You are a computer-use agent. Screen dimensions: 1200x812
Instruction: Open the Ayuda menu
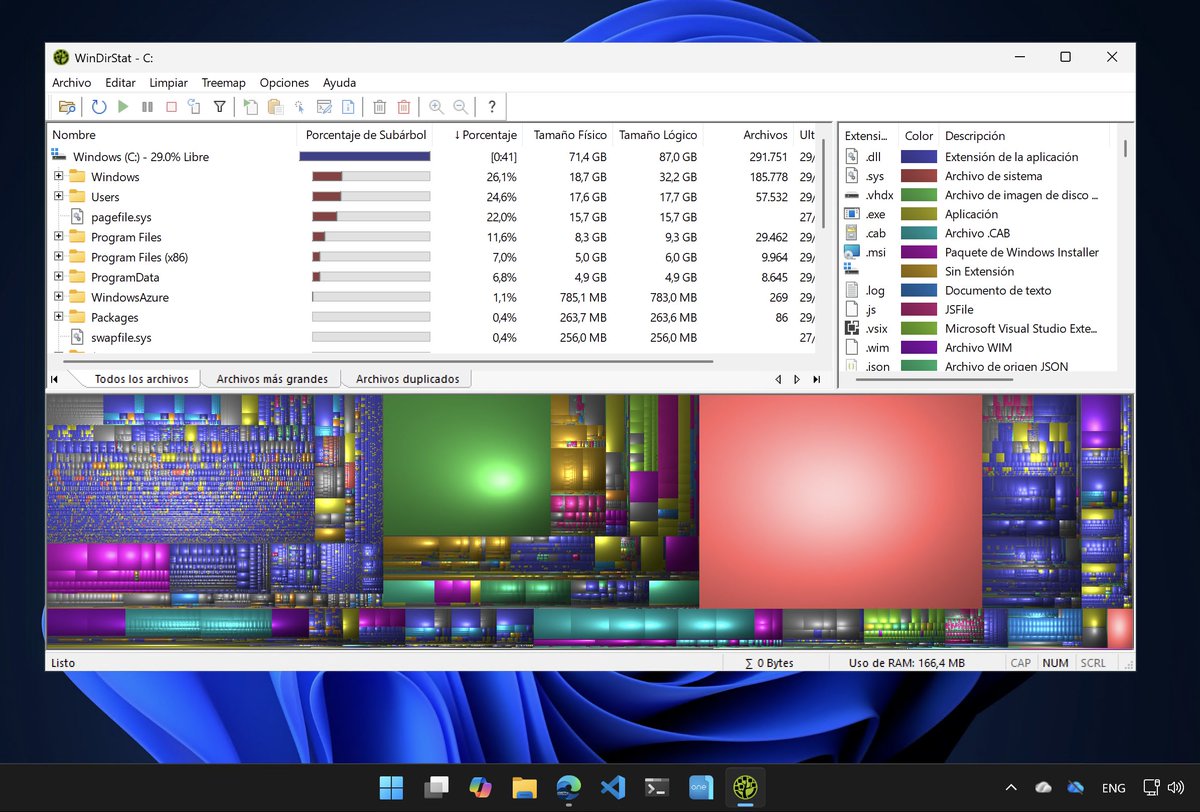[x=340, y=83]
